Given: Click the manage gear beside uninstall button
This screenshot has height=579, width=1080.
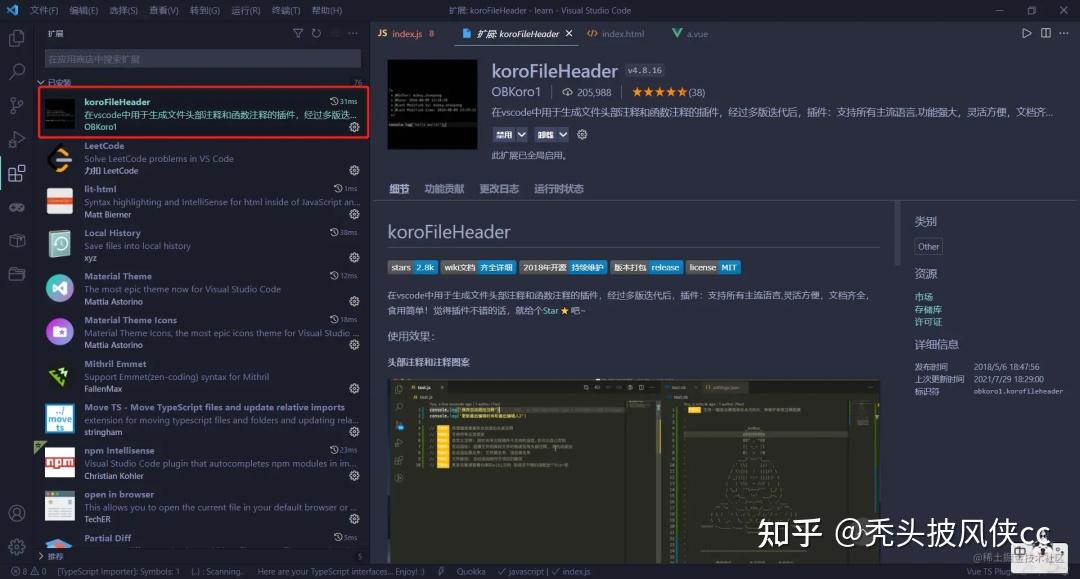Looking at the screenshot, I should [x=582, y=134].
